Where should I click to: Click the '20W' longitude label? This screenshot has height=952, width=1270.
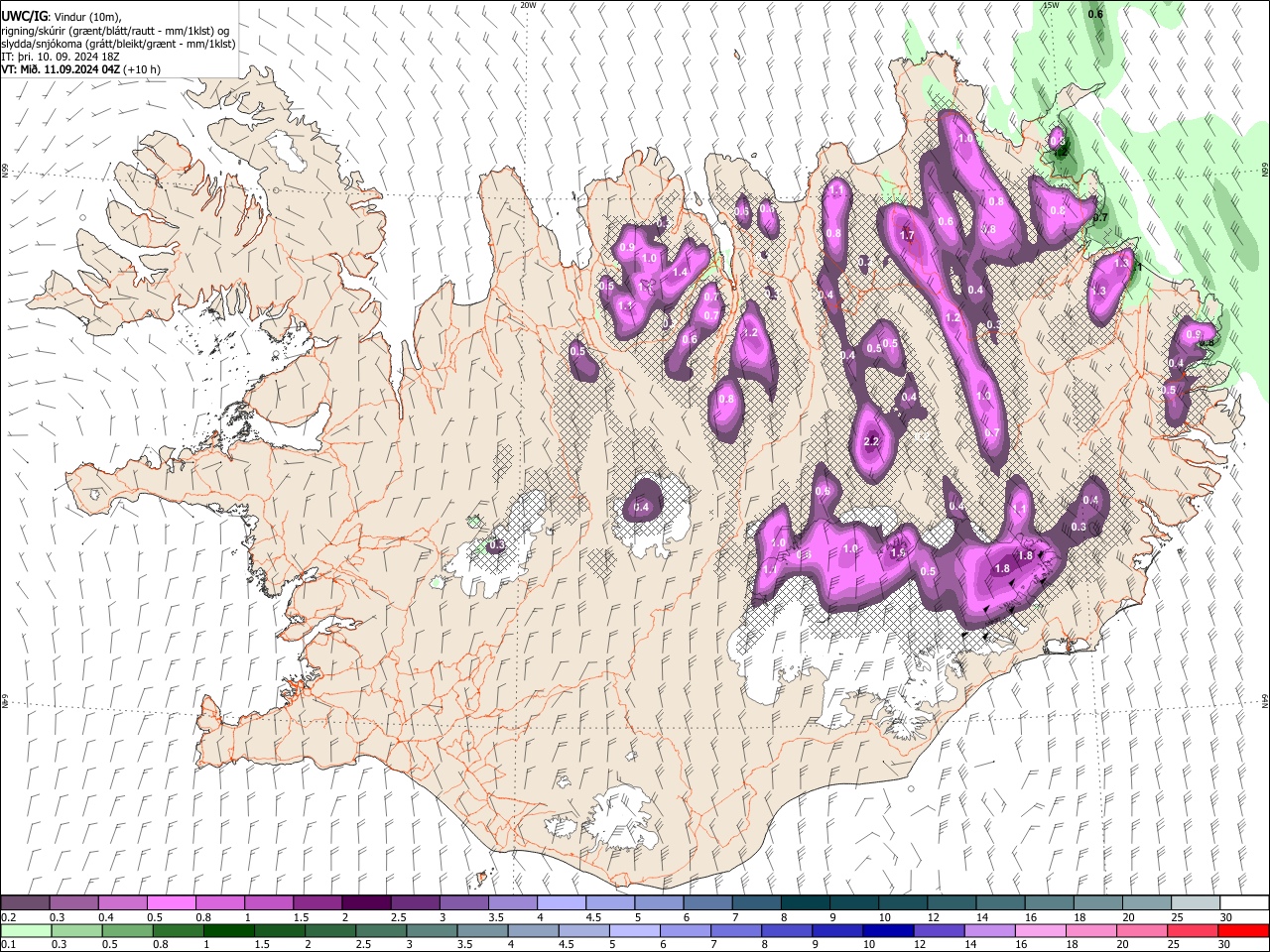pos(528,5)
